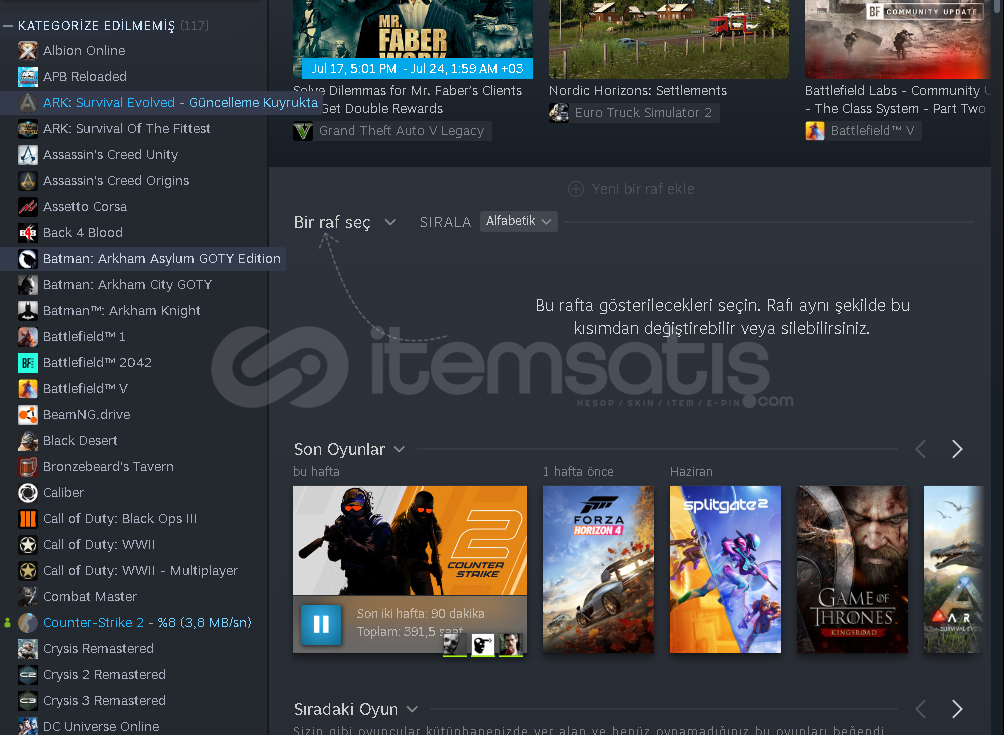Click the Nordic Horizons news screenshot
The width and height of the screenshot is (1004, 735).
tap(668, 39)
